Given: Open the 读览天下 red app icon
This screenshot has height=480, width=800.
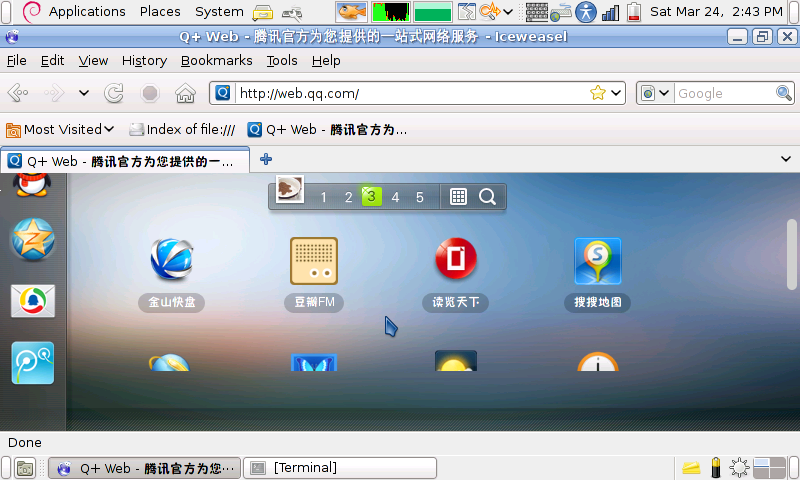Looking at the screenshot, I should click(x=456, y=259).
